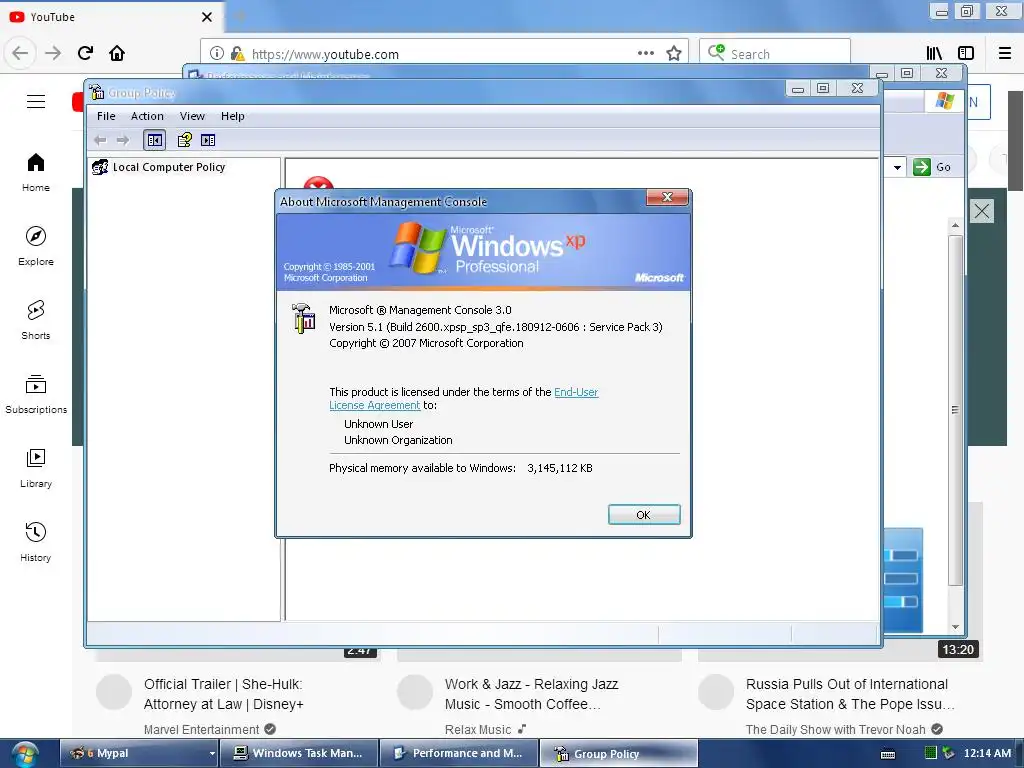
Task: Switch to Performance and M... taskbar button
Action: 459,753
